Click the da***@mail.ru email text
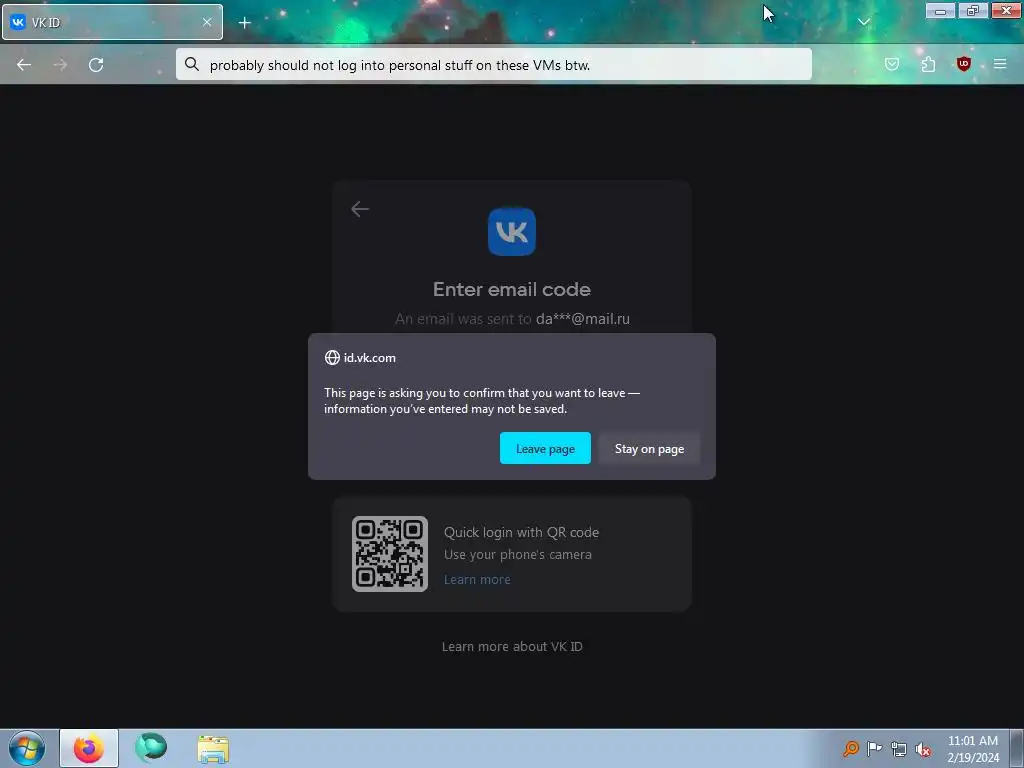 click(x=583, y=319)
